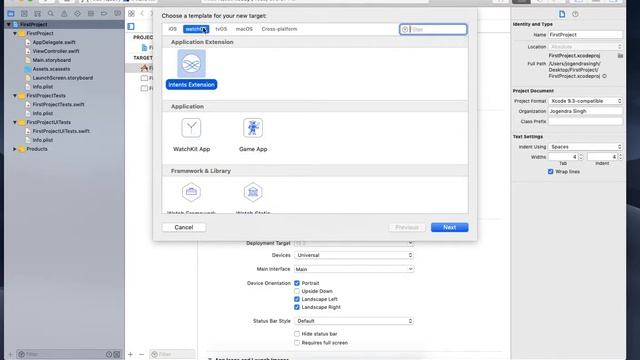
Task: Show the File inspector icon
Action: tap(562, 14)
